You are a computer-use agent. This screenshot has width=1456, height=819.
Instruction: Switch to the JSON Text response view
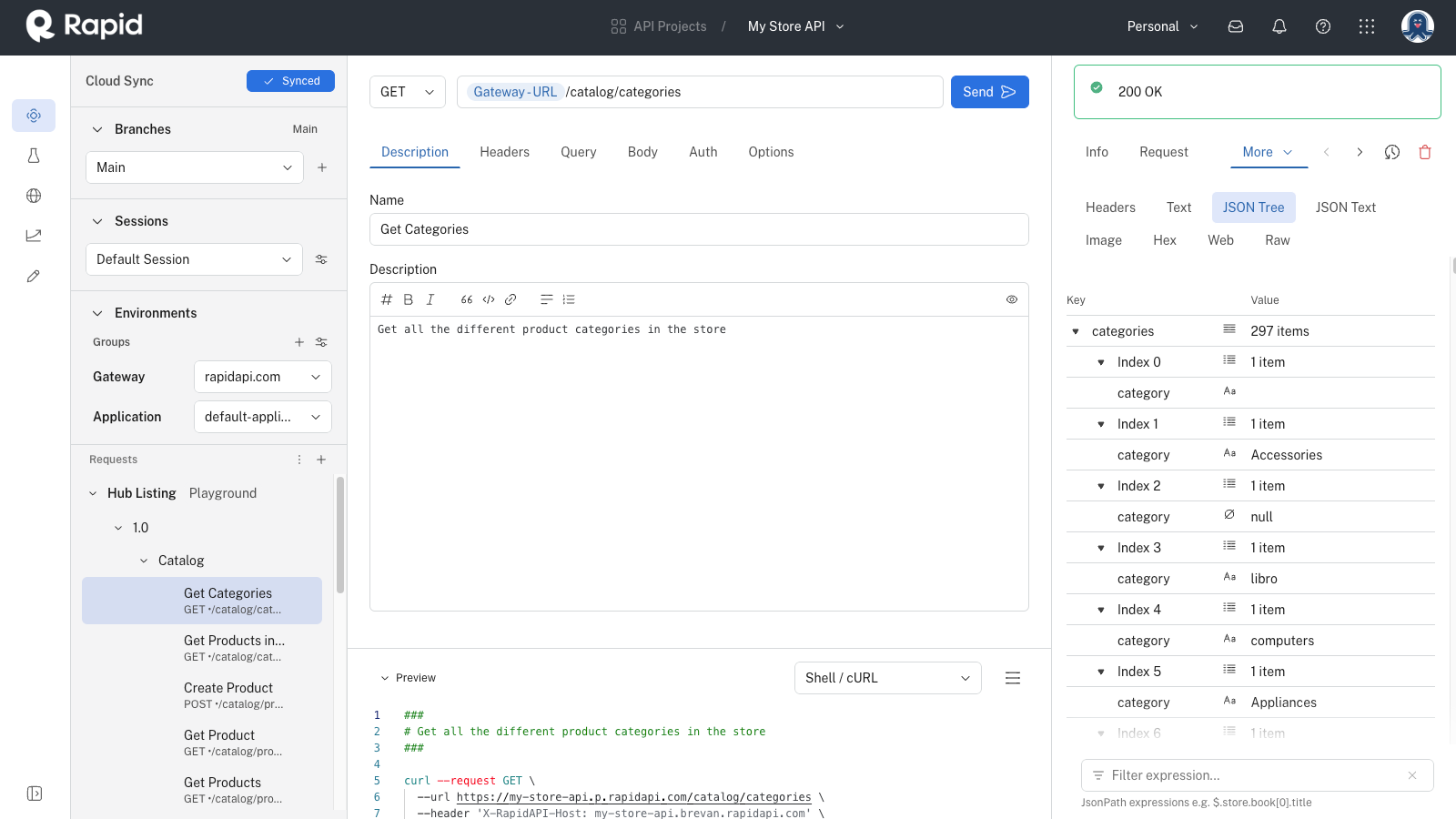pos(1346,207)
